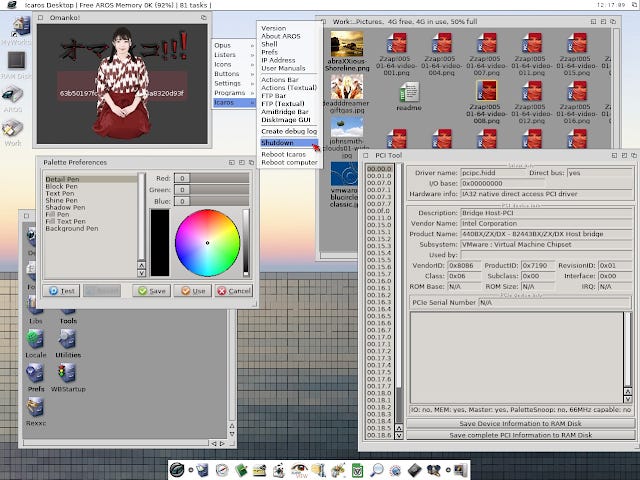The image size is (640, 480).
Task: Open the Prefs drawer icon
Action: click(x=35, y=372)
